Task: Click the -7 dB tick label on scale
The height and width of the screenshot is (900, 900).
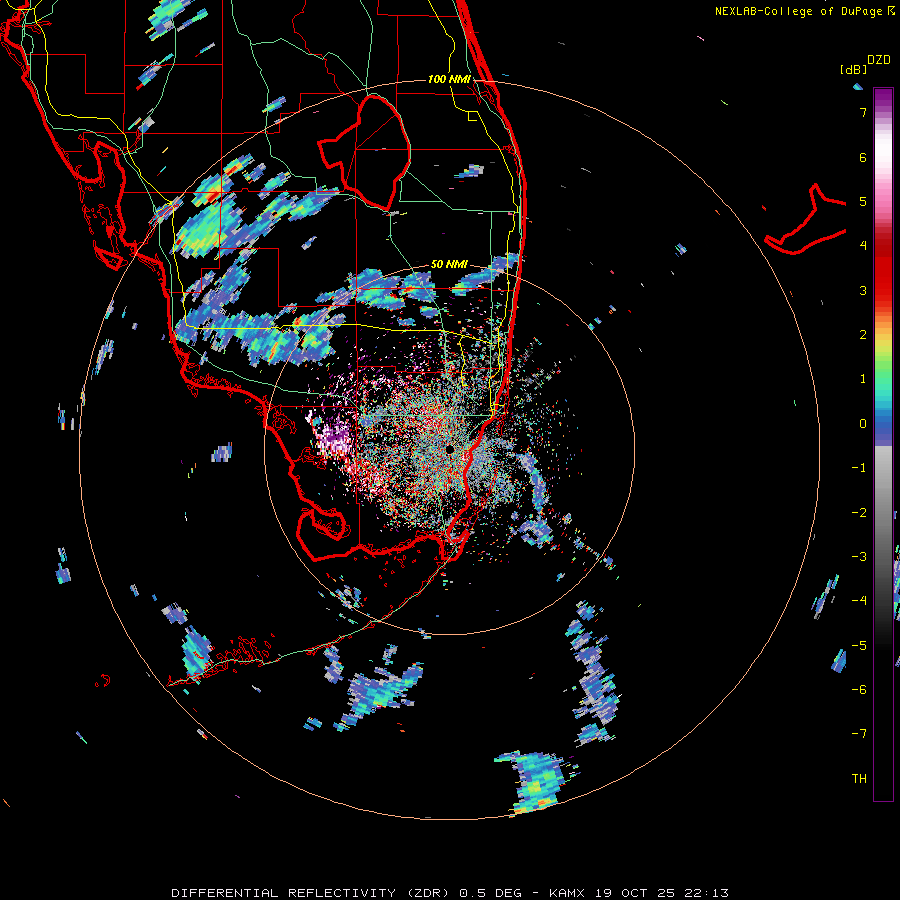Action: point(858,734)
